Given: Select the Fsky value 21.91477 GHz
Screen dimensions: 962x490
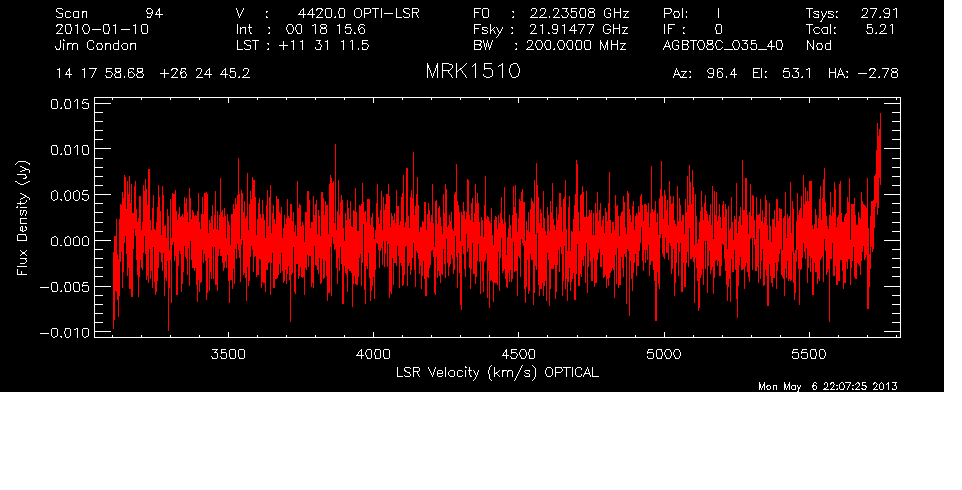Looking at the screenshot, I should point(579,29).
